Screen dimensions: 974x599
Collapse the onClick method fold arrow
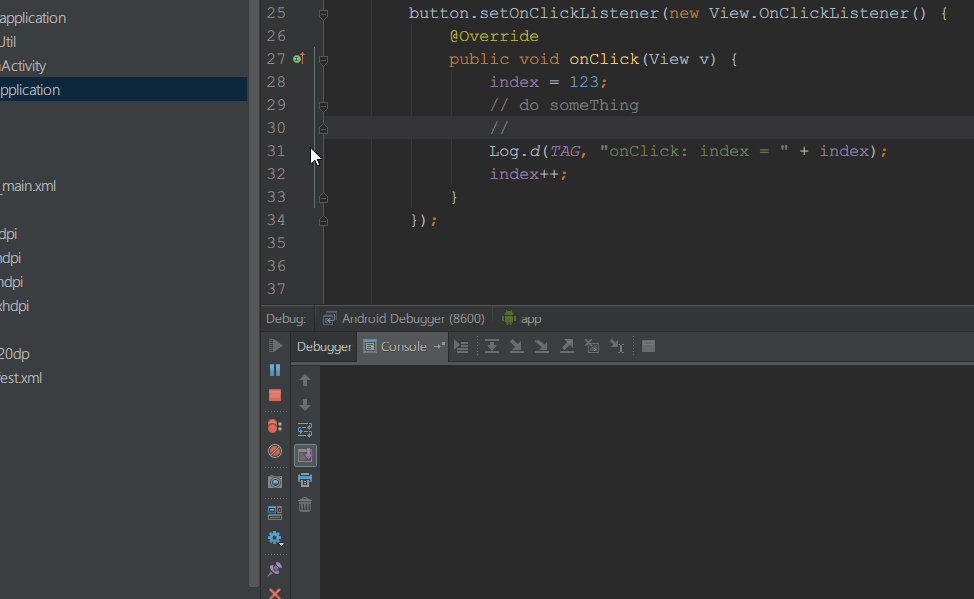click(x=322, y=59)
